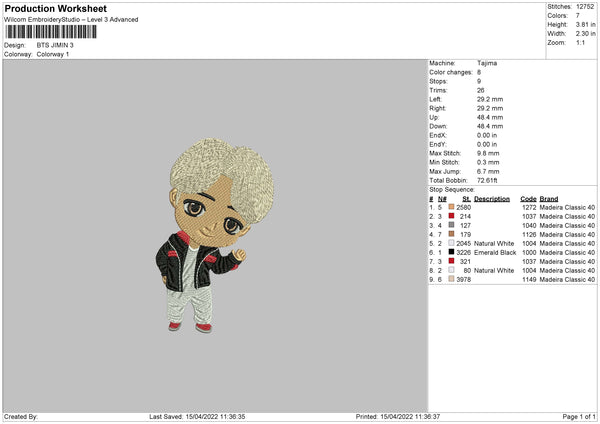Click the Width value '2.30 in'
This screenshot has height=424, width=600.
[585, 34]
